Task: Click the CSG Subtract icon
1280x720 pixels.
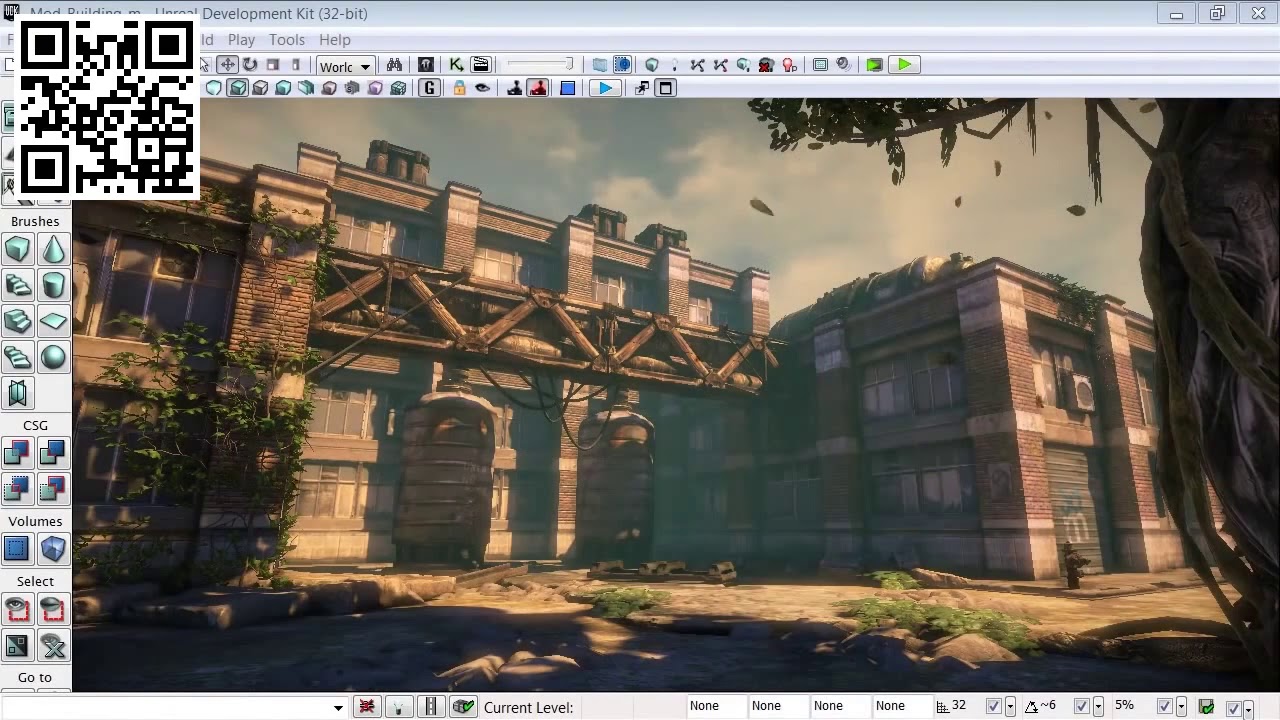Action: 53,453
